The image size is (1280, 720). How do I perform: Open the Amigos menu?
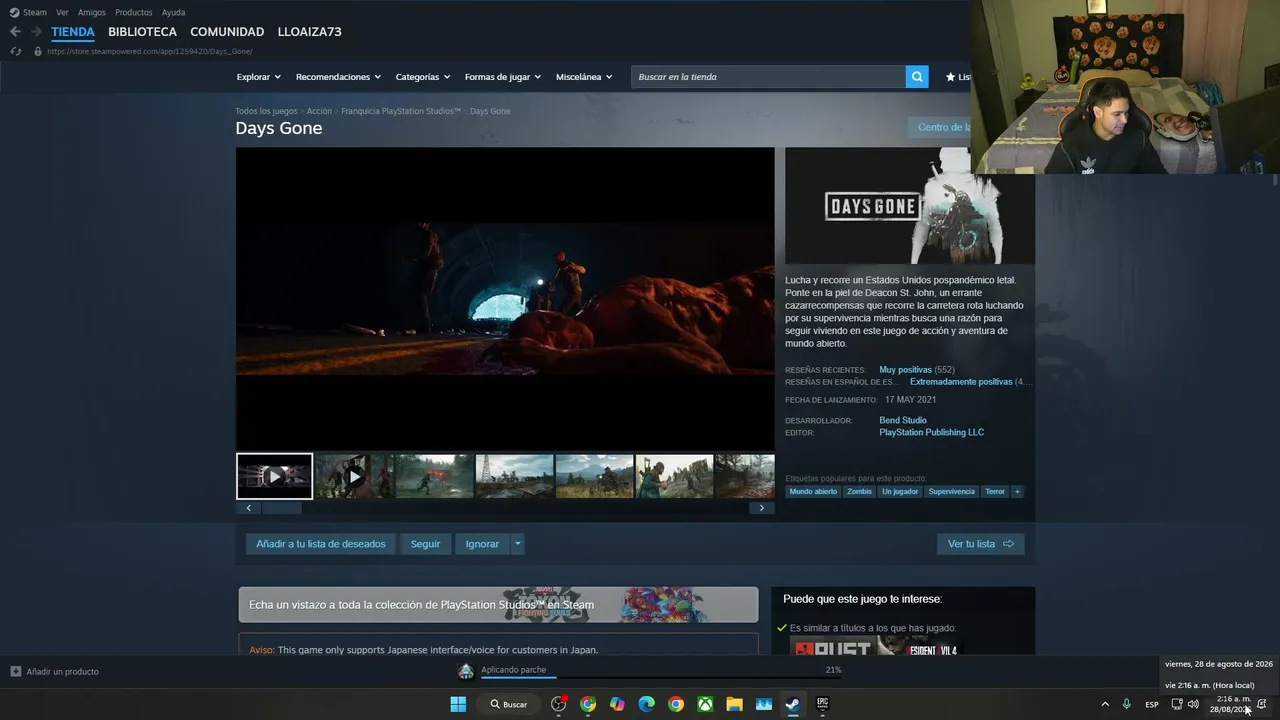click(92, 12)
